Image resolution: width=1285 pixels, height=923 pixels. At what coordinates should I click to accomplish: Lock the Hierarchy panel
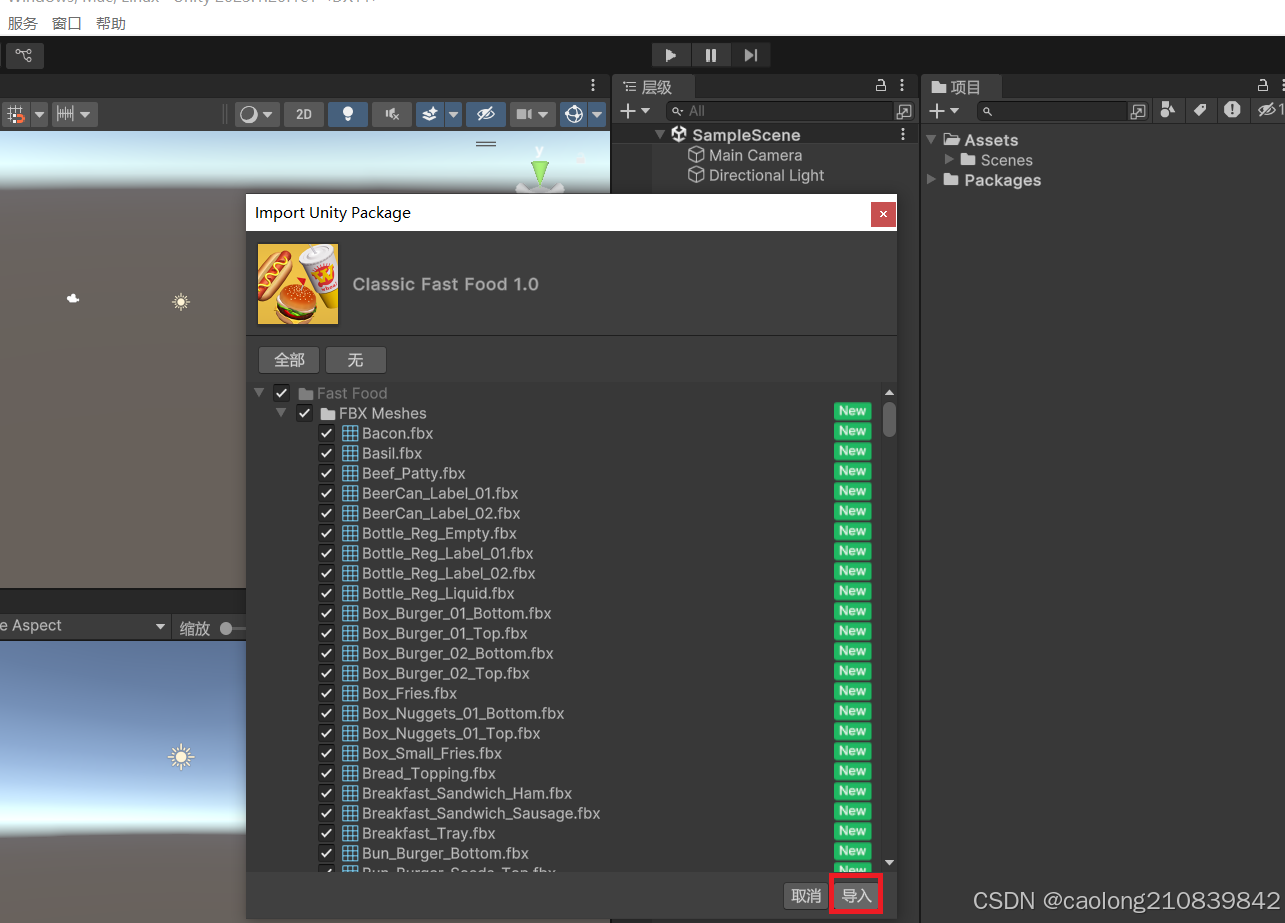click(x=881, y=86)
